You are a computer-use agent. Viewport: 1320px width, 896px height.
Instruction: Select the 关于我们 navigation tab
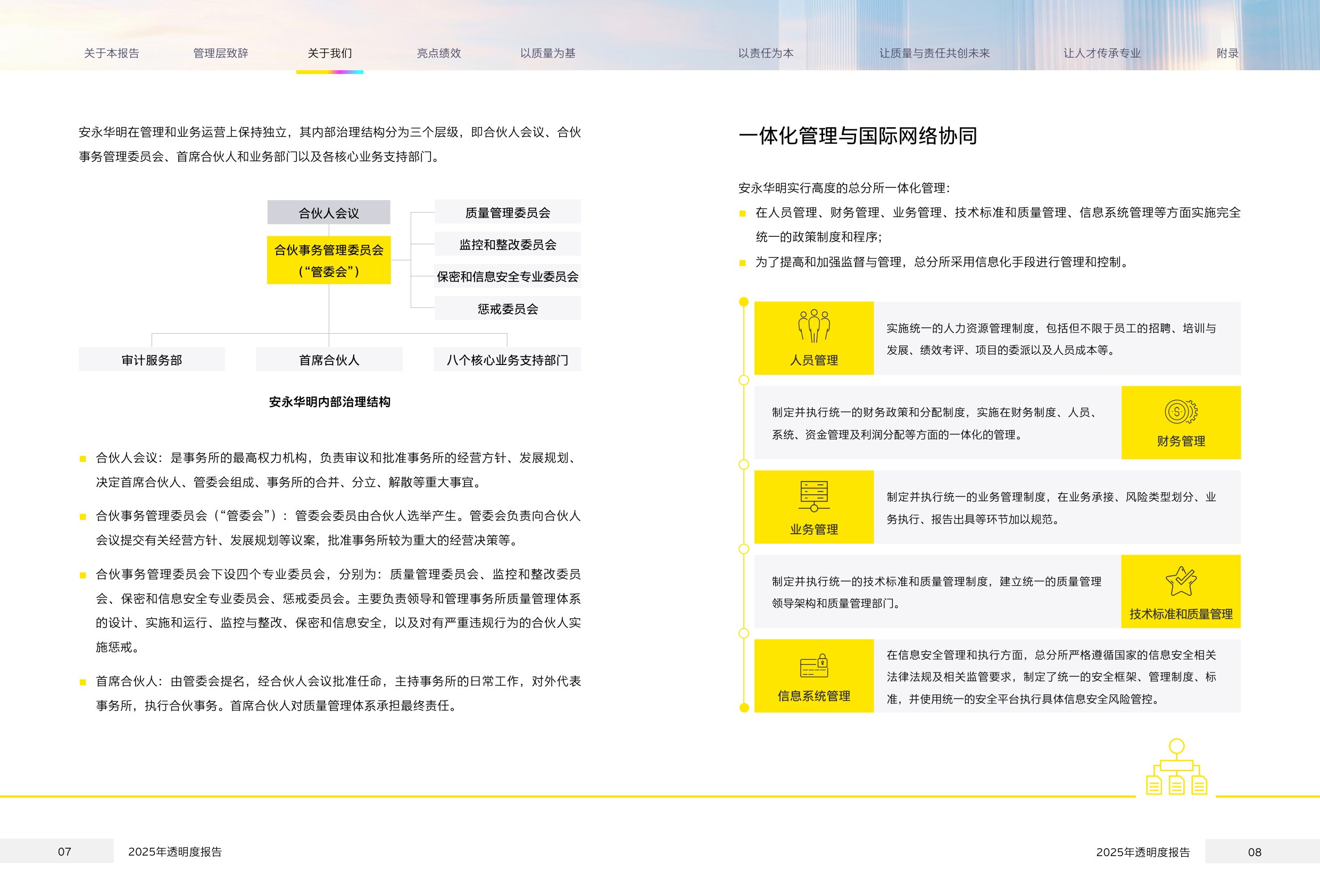click(x=329, y=53)
